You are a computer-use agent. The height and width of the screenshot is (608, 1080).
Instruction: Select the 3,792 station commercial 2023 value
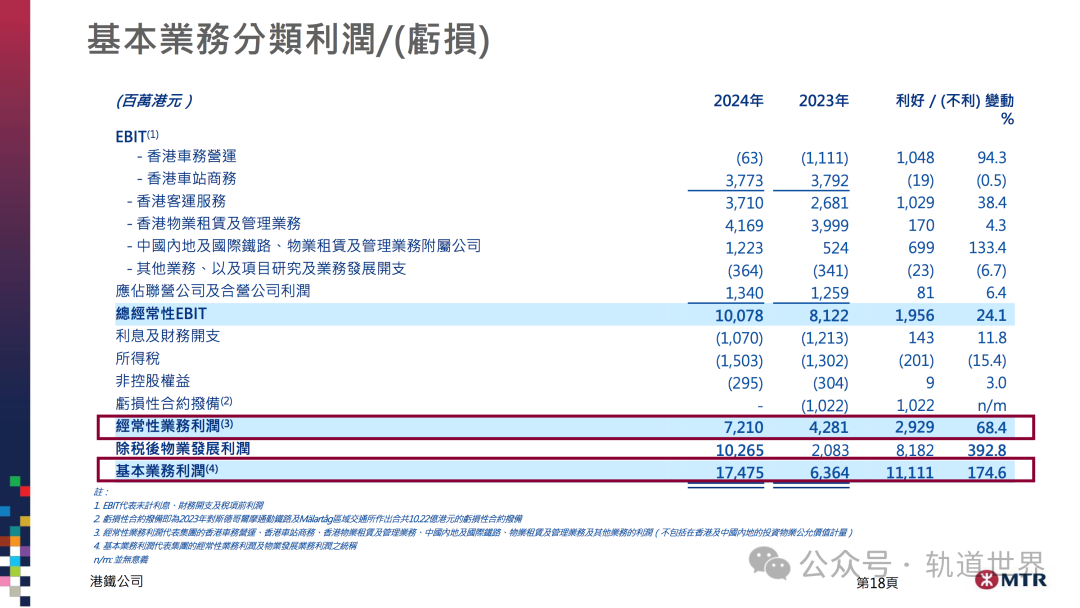[830, 181]
